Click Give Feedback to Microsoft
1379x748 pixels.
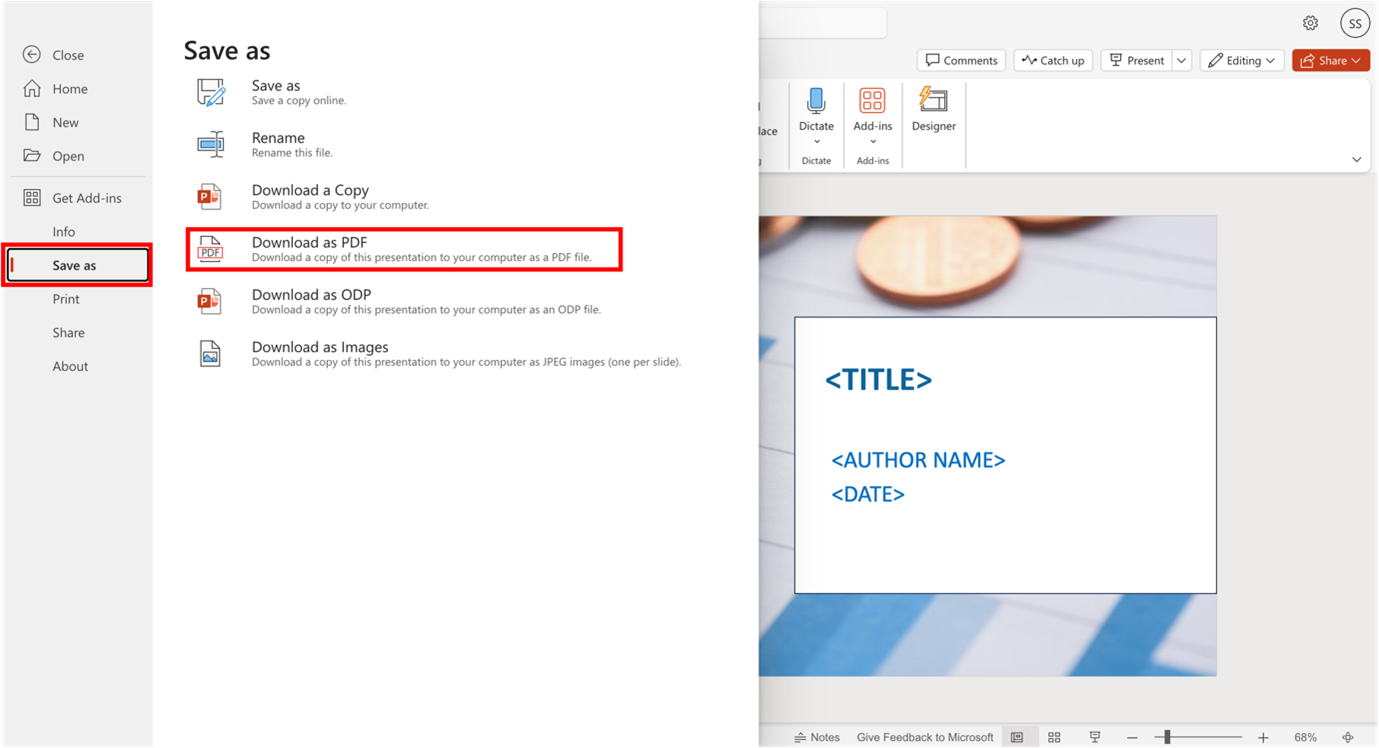[x=925, y=737]
